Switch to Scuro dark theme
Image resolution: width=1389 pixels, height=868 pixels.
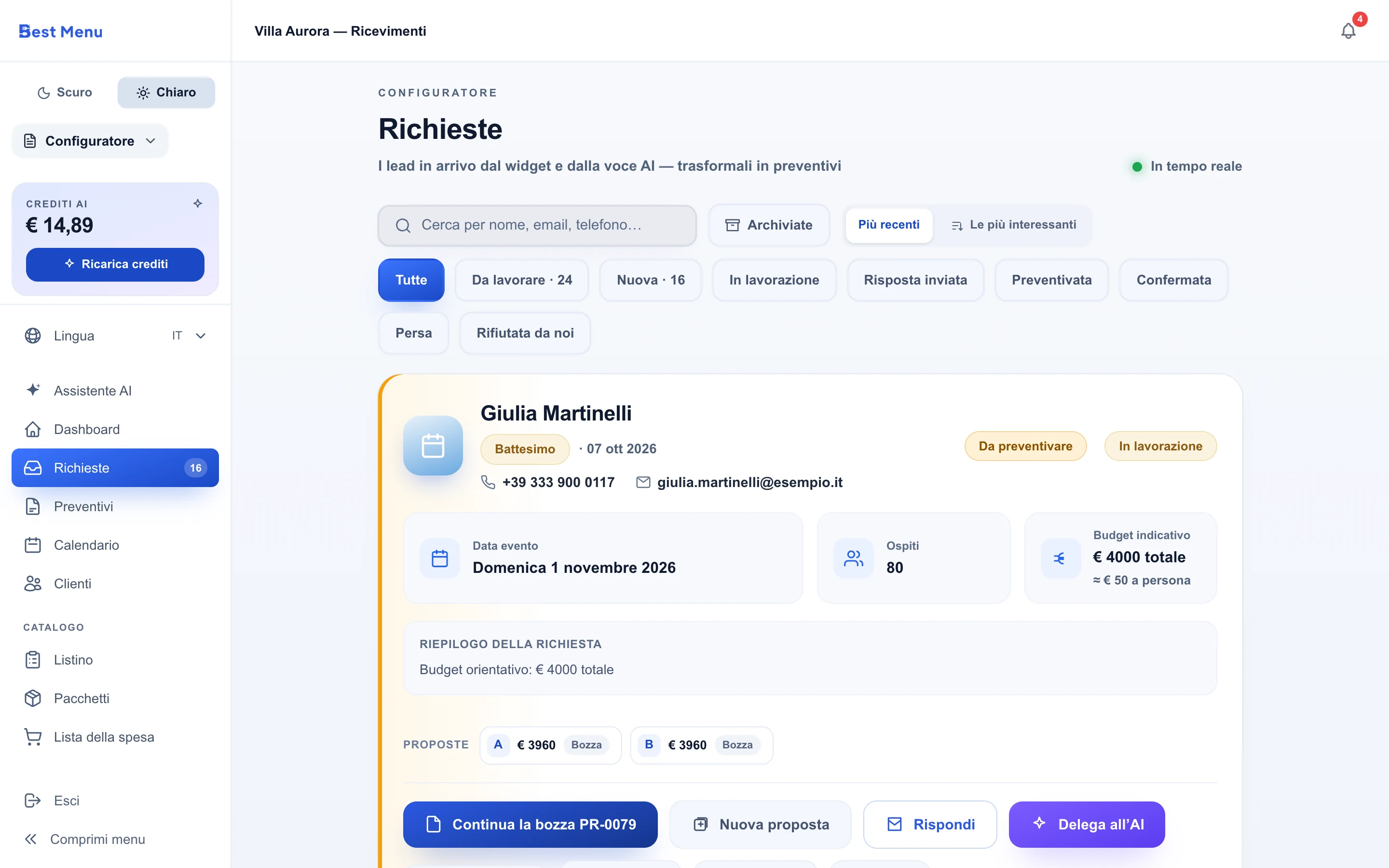pyautogui.click(x=65, y=93)
